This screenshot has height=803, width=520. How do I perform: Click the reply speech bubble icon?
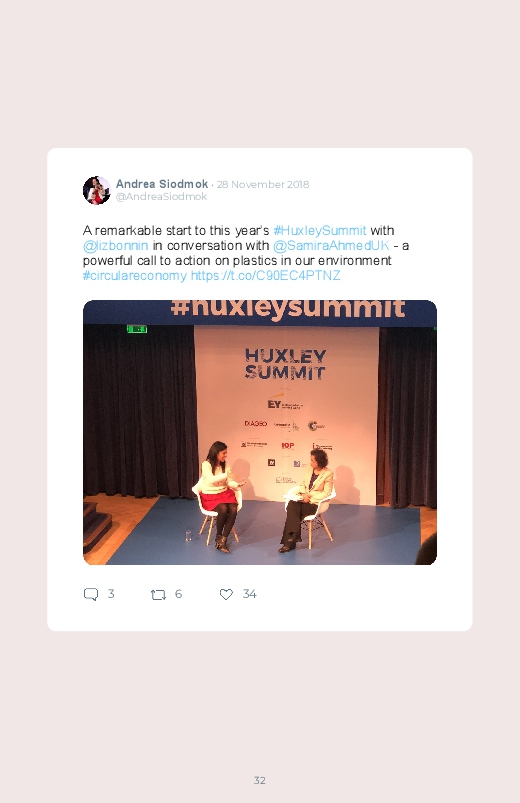(x=91, y=594)
